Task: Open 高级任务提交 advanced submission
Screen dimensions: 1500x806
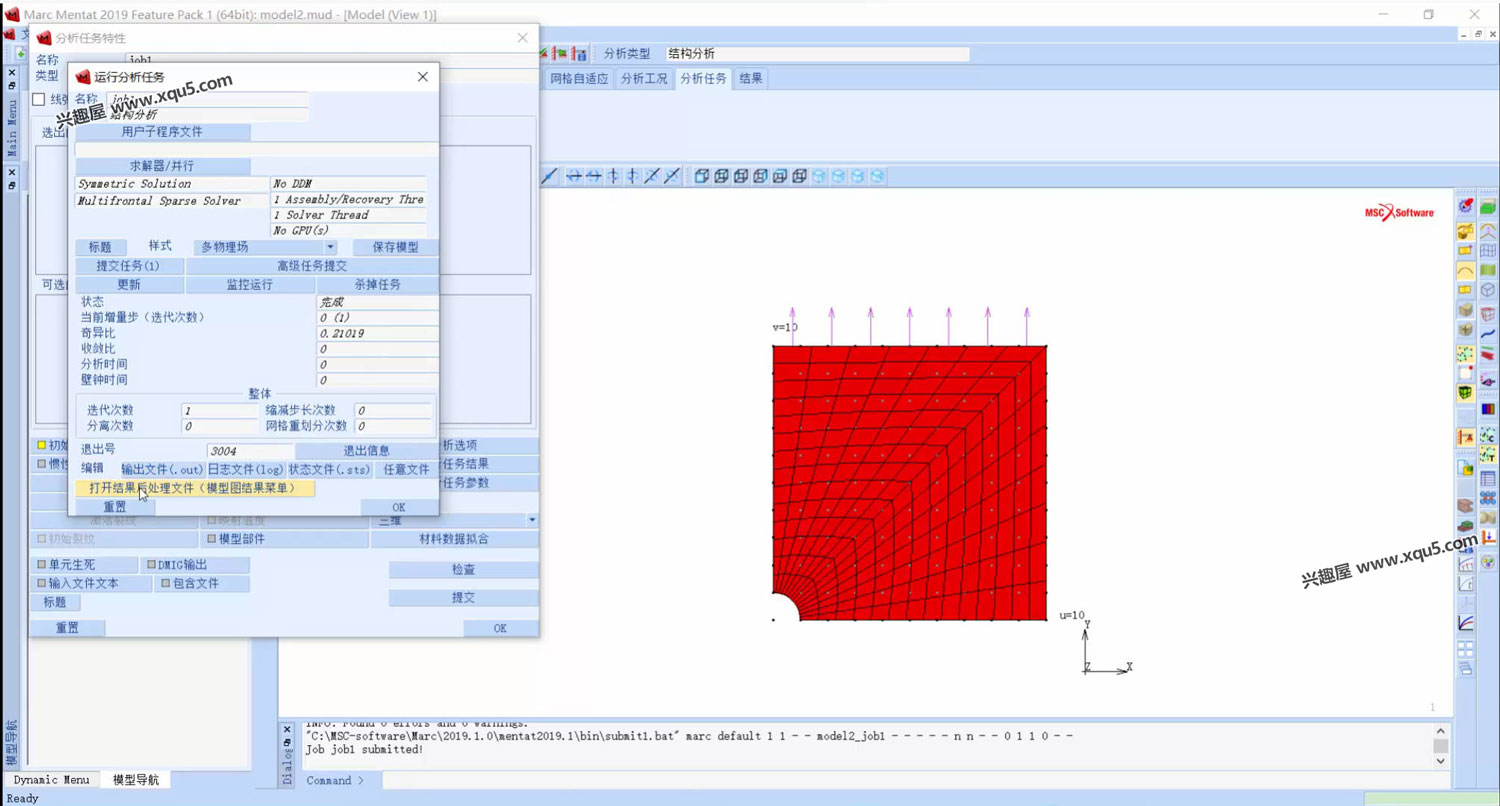Action: (x=312, y=266)
